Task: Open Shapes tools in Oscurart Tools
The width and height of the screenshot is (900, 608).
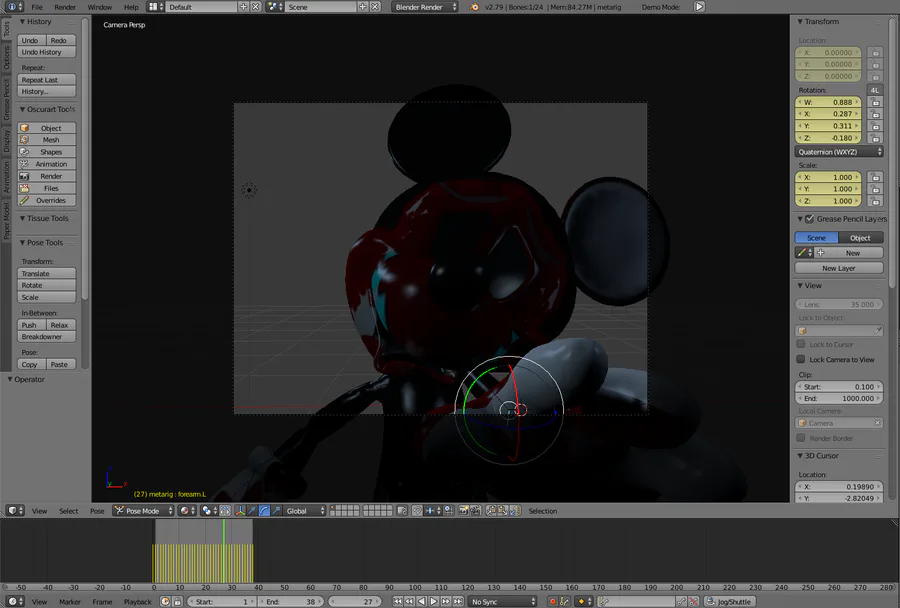Action: point(46,152)
